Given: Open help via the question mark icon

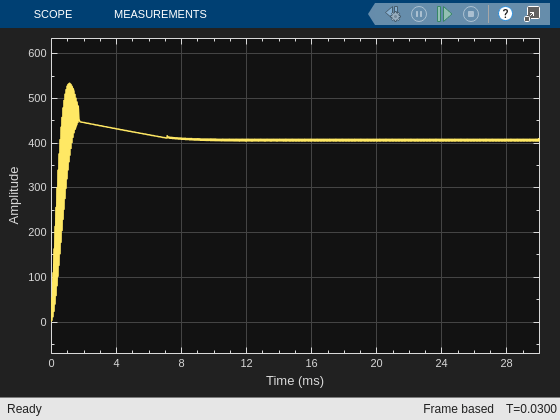Looking at the screenshot, I should click(x=505, y=14).
